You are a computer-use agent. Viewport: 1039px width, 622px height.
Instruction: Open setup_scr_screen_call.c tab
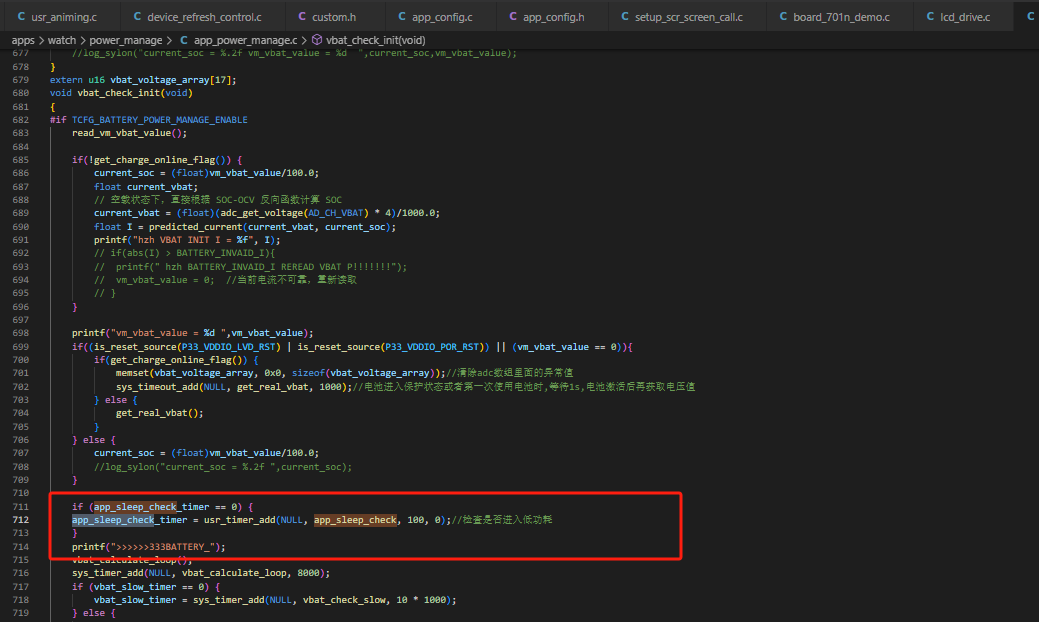click(682, 17)
